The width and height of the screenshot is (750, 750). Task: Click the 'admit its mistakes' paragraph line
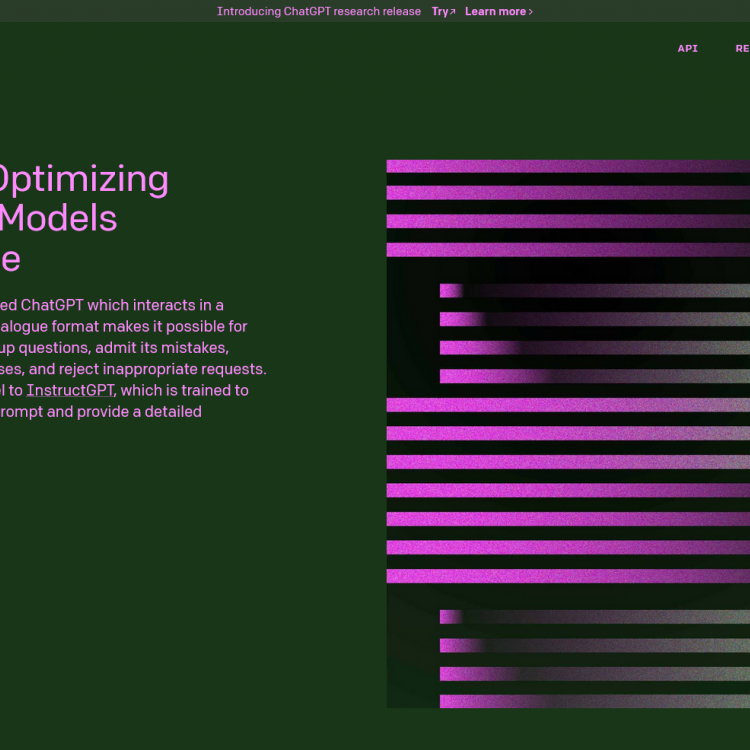coord(114,348)
